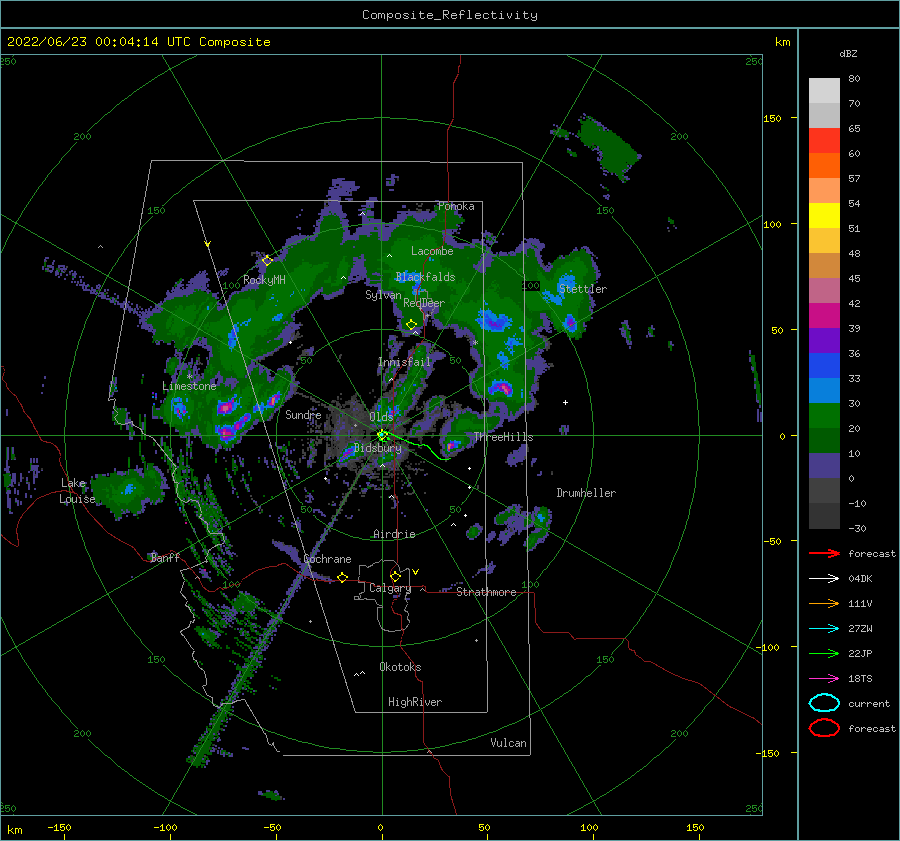The width and height of the screenshot is (900, 841).
Task: Select the orange 57-60 dBZ color swatch
Action: 824,166
